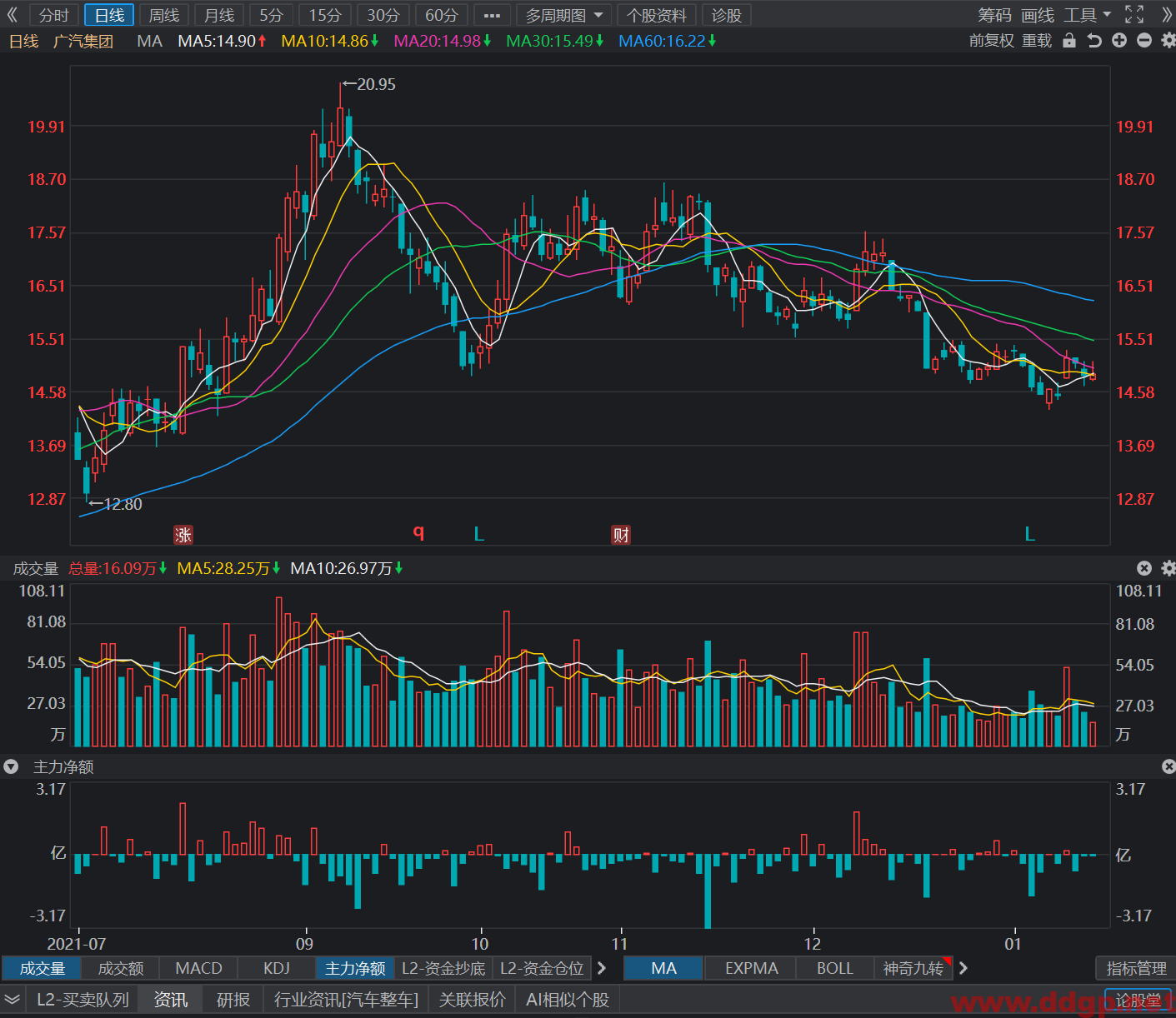This screenshot has width=1176, height=1018.
Task: Switch main indicator to BOLL
Action: (834, 968)
